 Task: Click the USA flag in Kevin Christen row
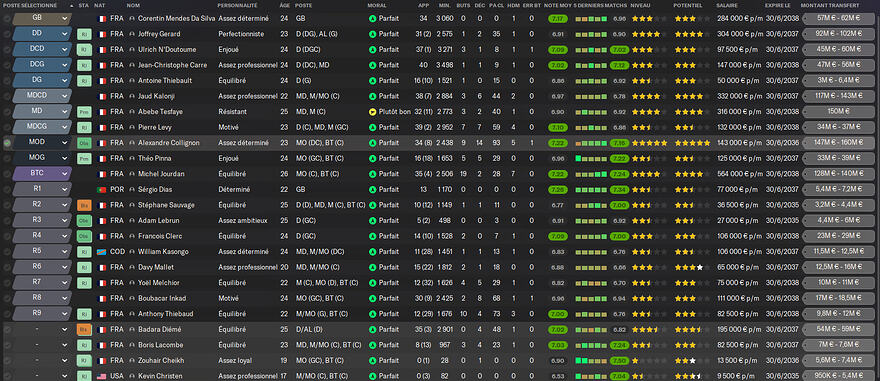point(102,376)
